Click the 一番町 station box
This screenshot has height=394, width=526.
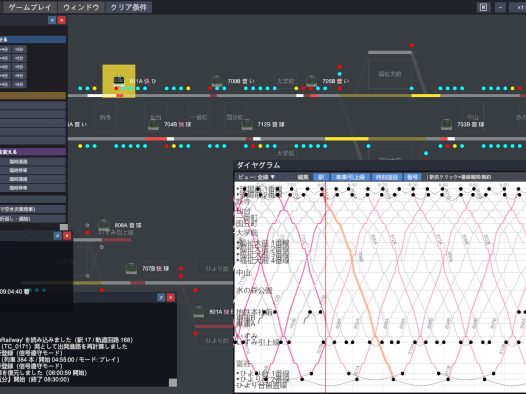click(199, 117)
